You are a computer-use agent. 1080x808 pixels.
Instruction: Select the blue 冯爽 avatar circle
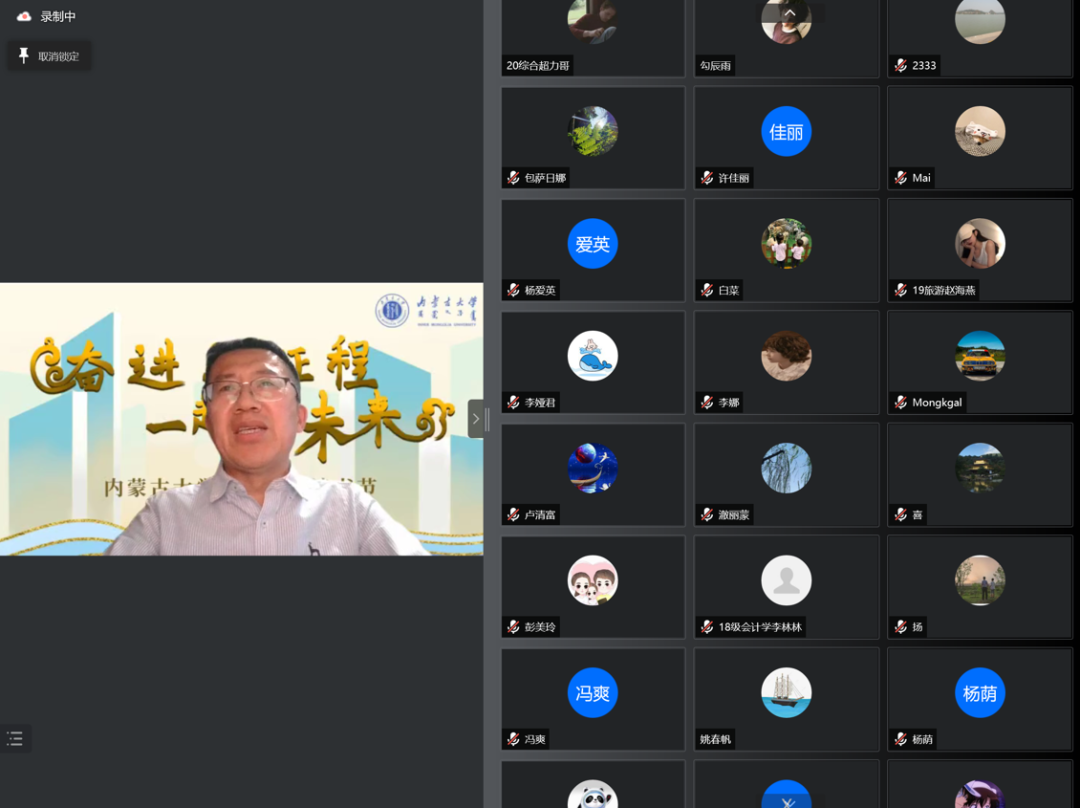[x=592, y=692]
